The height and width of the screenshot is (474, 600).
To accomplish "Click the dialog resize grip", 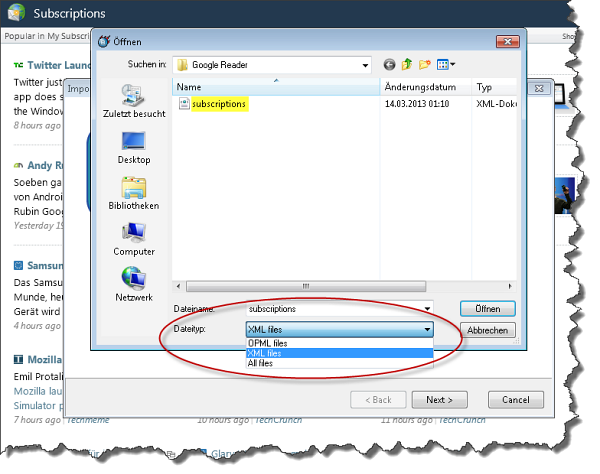I will click(x=516, y=340).
